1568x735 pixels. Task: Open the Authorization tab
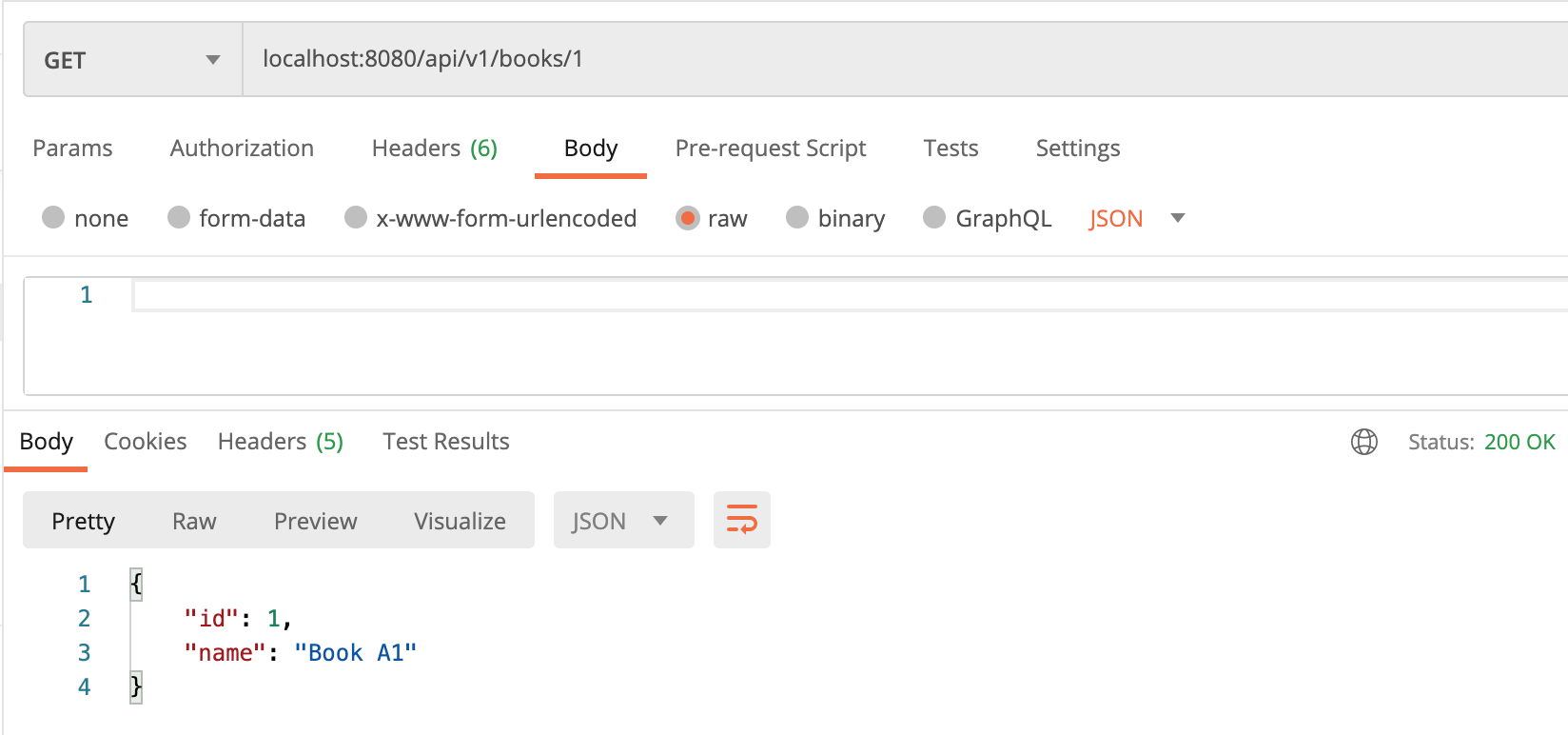click(x=242, y=149)
